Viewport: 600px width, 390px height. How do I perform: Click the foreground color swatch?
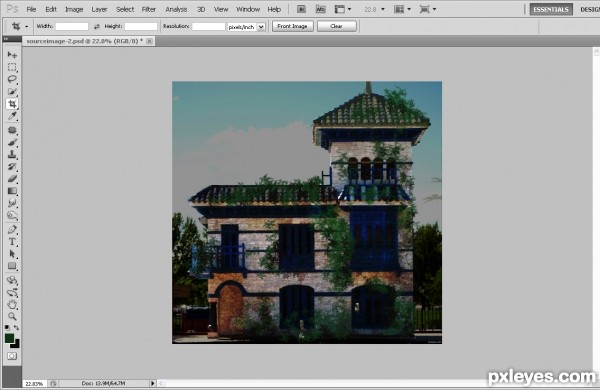[9, 338]
